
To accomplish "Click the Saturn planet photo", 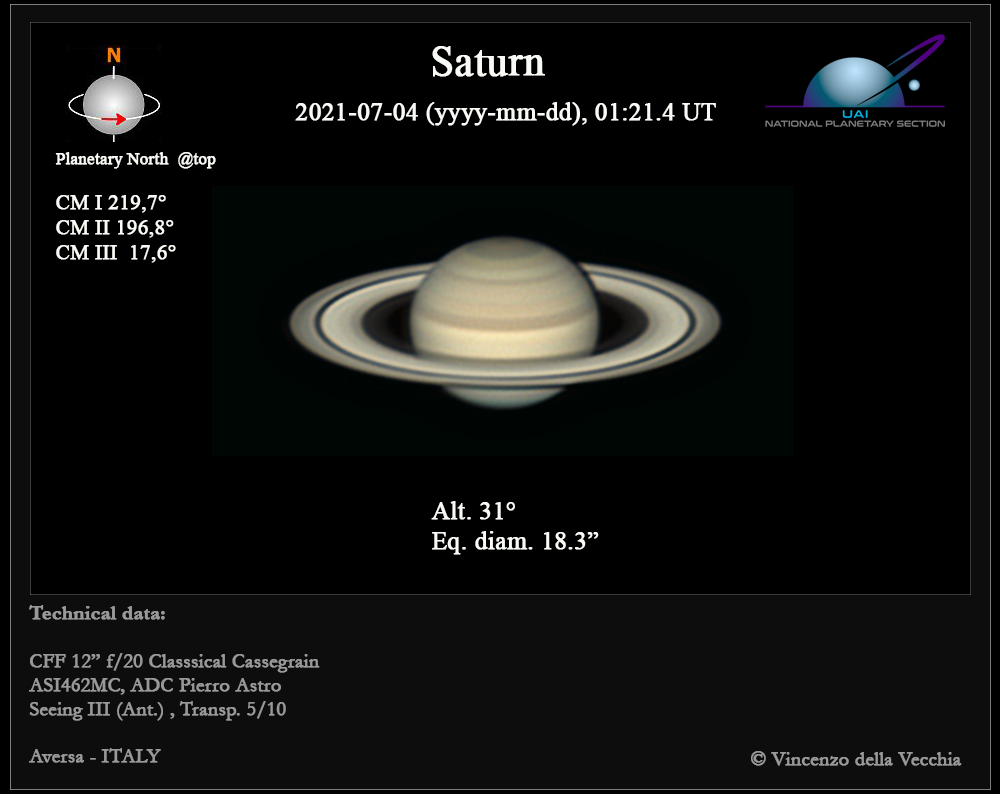I will 504,322.
